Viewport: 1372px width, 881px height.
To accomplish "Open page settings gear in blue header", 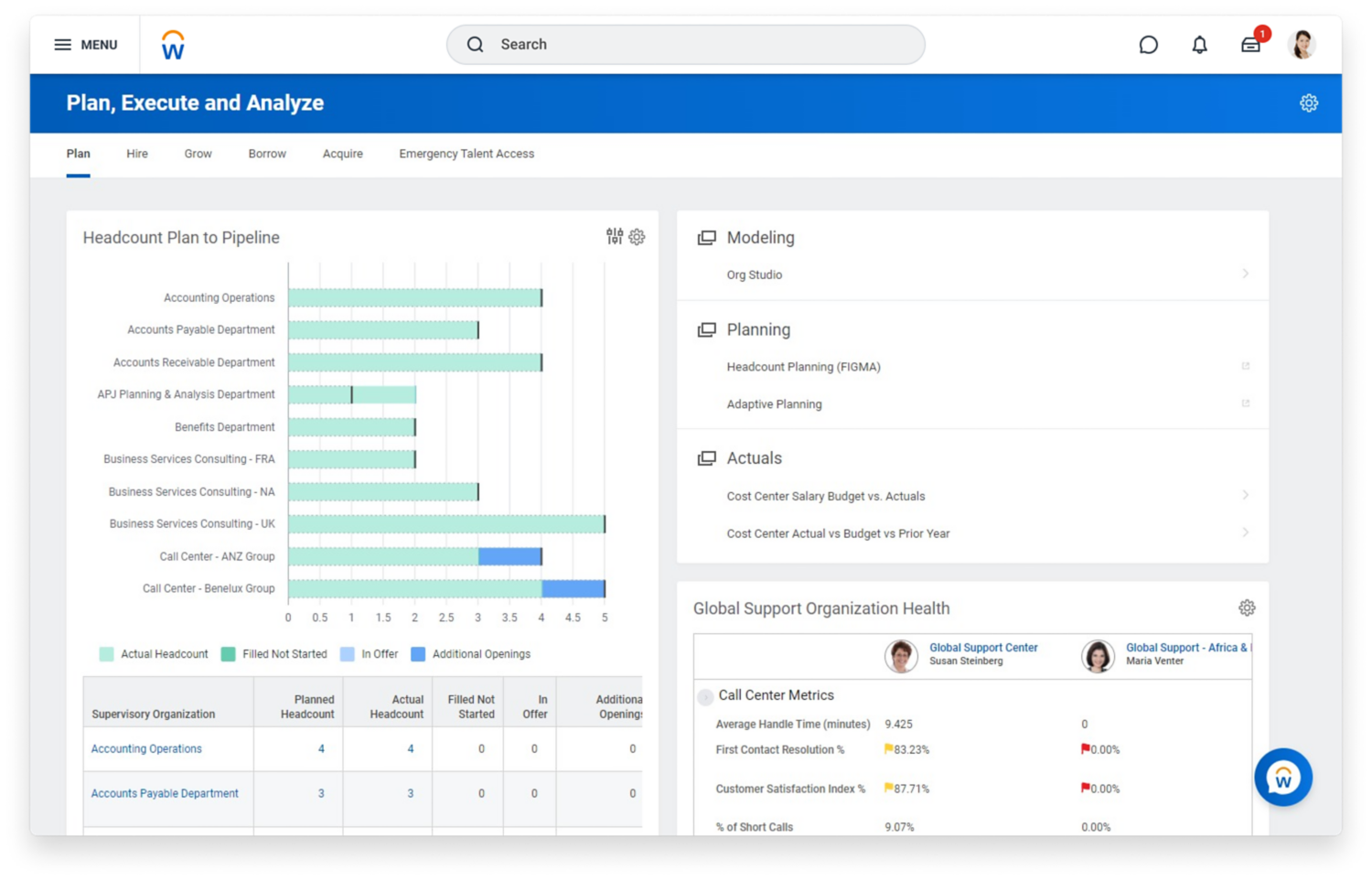I will click(1309, 103).
